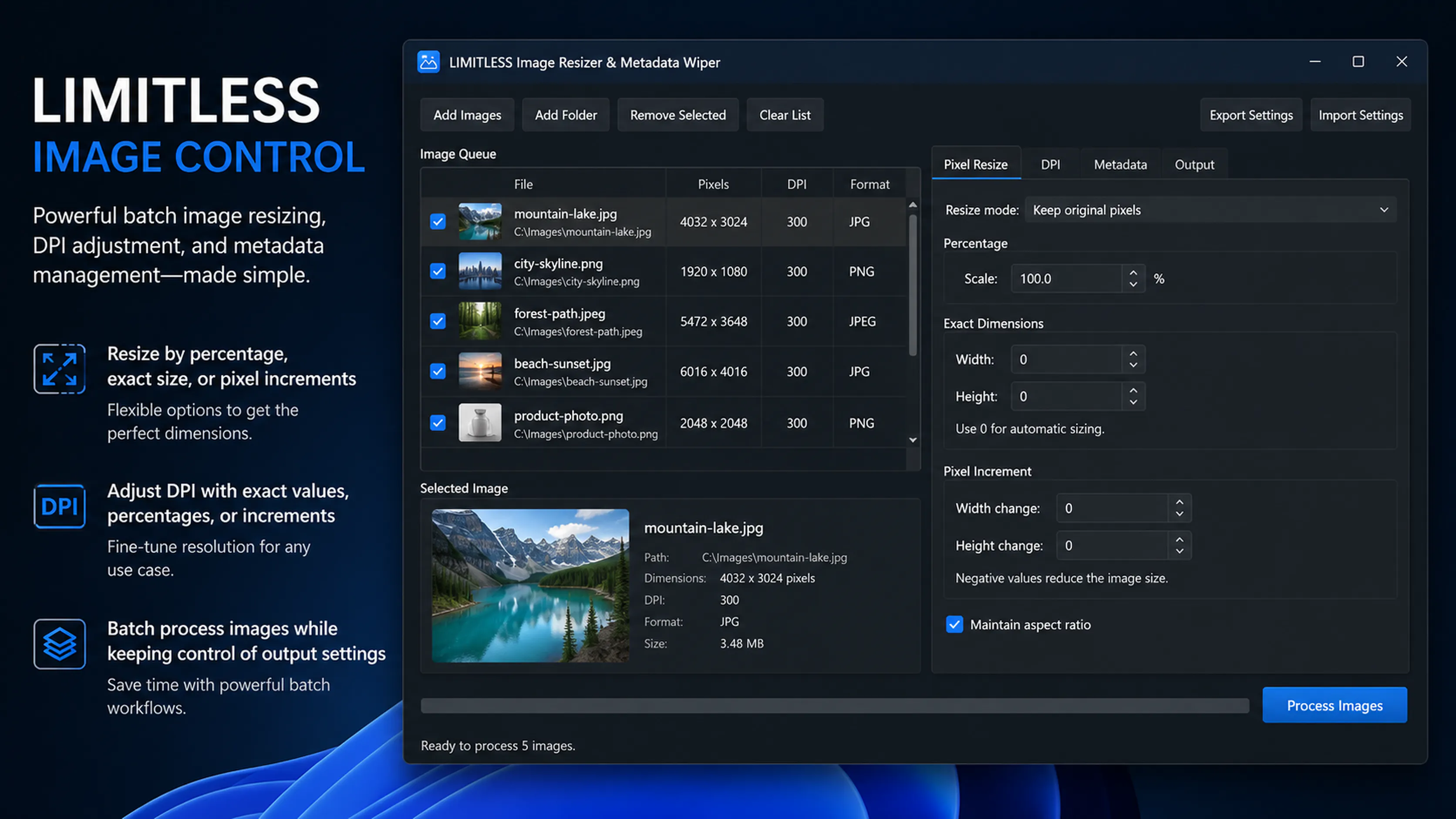Click 'Ready to process 5 images.' status

pyautogui.click(x=498, y=745)
